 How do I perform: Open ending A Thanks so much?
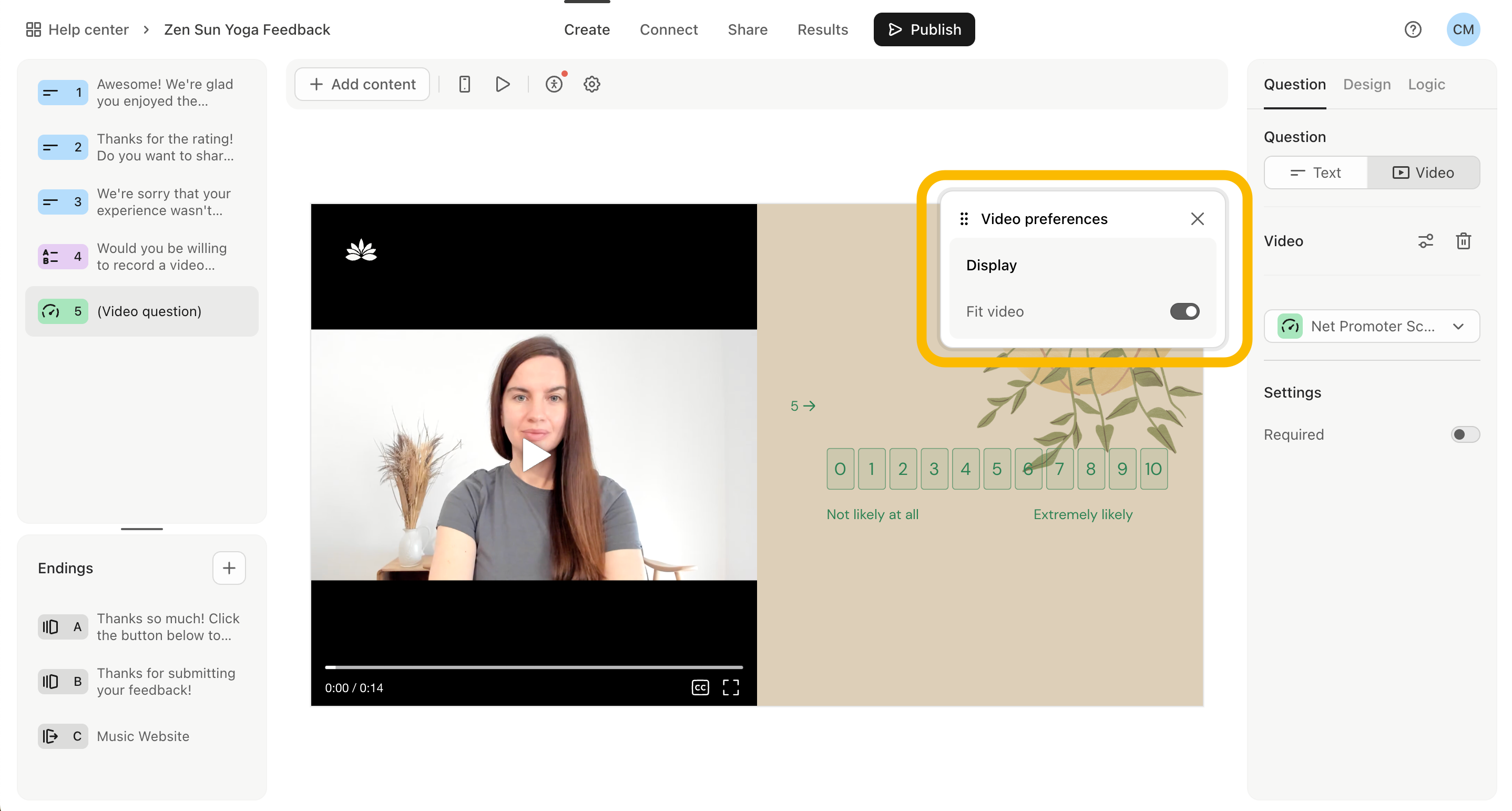point(141,626)
